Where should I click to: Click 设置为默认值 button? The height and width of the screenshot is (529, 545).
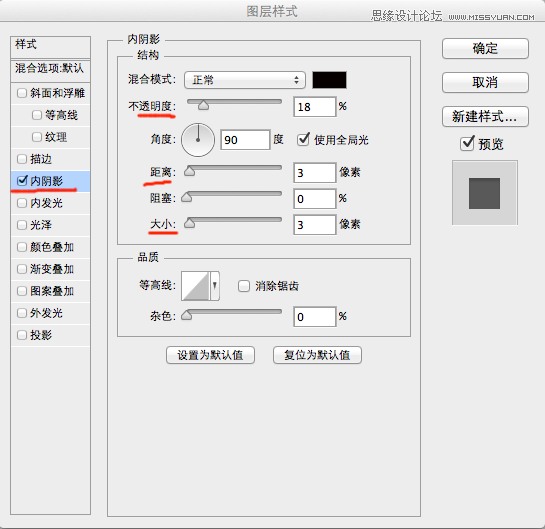[x=210, y=355]
